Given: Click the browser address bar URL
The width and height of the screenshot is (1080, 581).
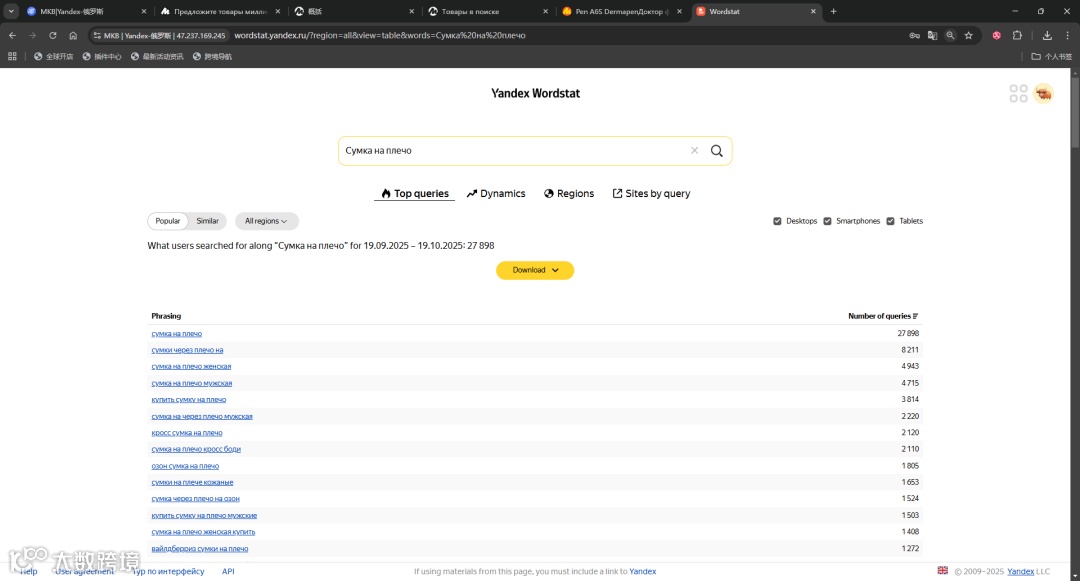Looking at the screenshot, I should pyautogui.click(x=380, y=35).
